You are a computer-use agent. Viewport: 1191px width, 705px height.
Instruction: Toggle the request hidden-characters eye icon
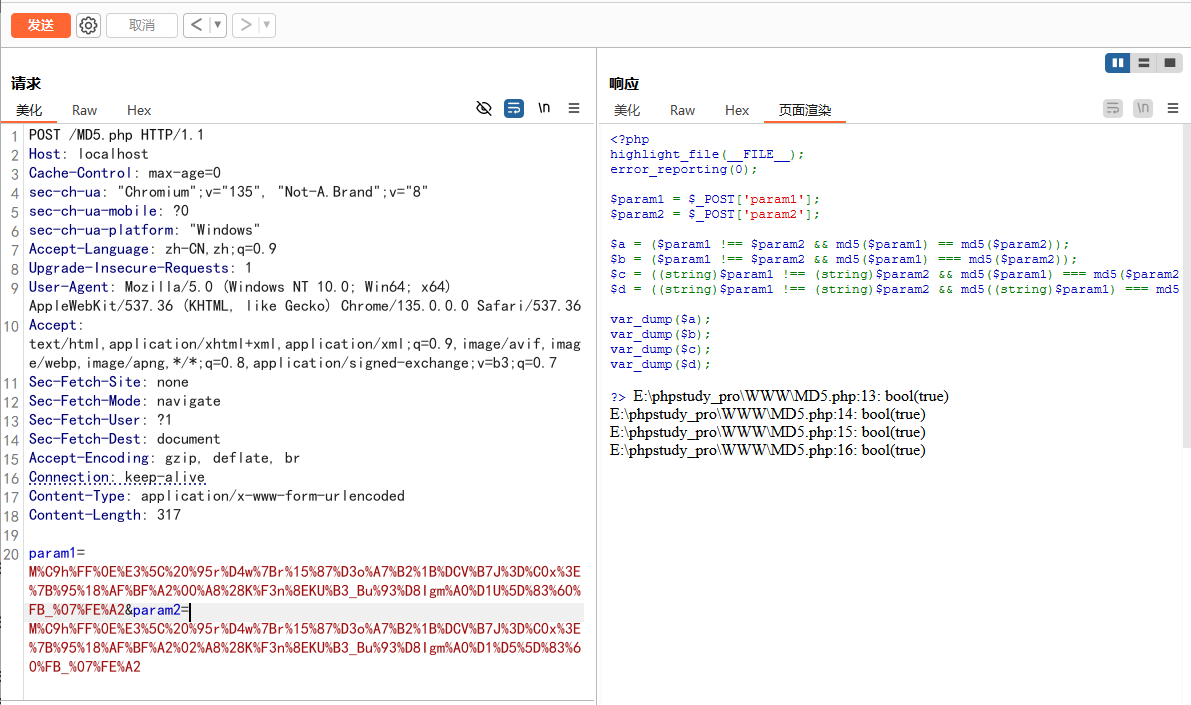click(484, 108)
